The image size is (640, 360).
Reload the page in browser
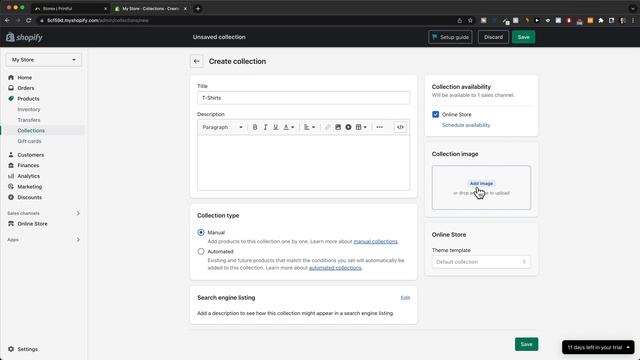point(29,20)
